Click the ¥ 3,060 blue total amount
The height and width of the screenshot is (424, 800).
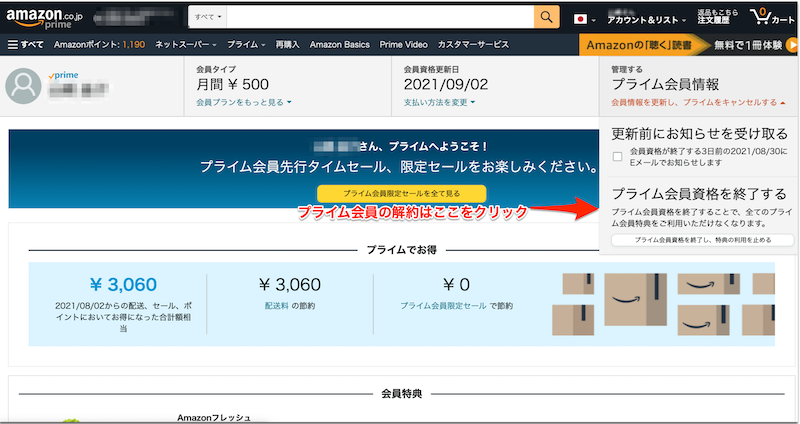[123, 285]
